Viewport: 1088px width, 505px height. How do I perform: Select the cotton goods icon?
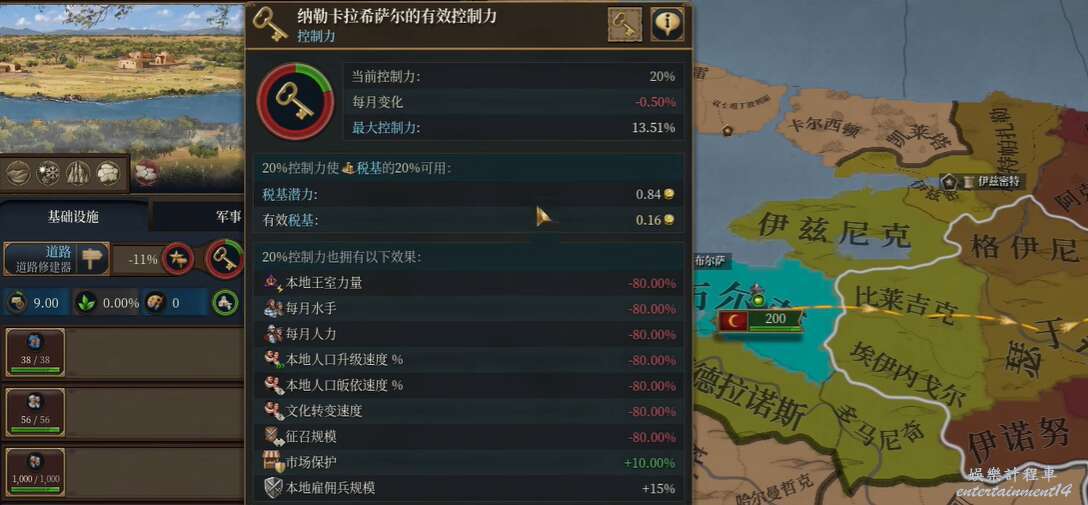(x=108, y=173)
